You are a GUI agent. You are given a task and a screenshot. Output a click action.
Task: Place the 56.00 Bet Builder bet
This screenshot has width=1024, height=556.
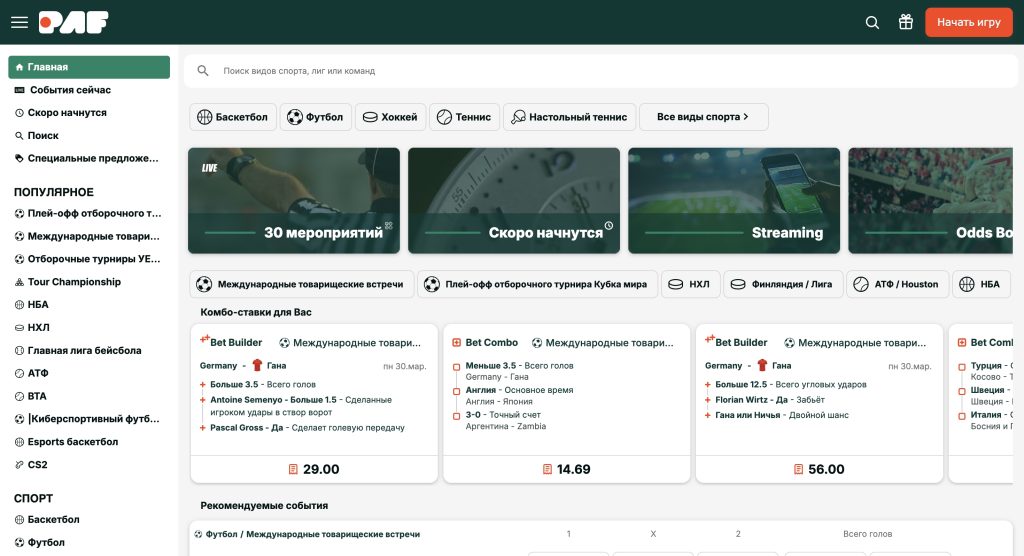tap(818, 469)
